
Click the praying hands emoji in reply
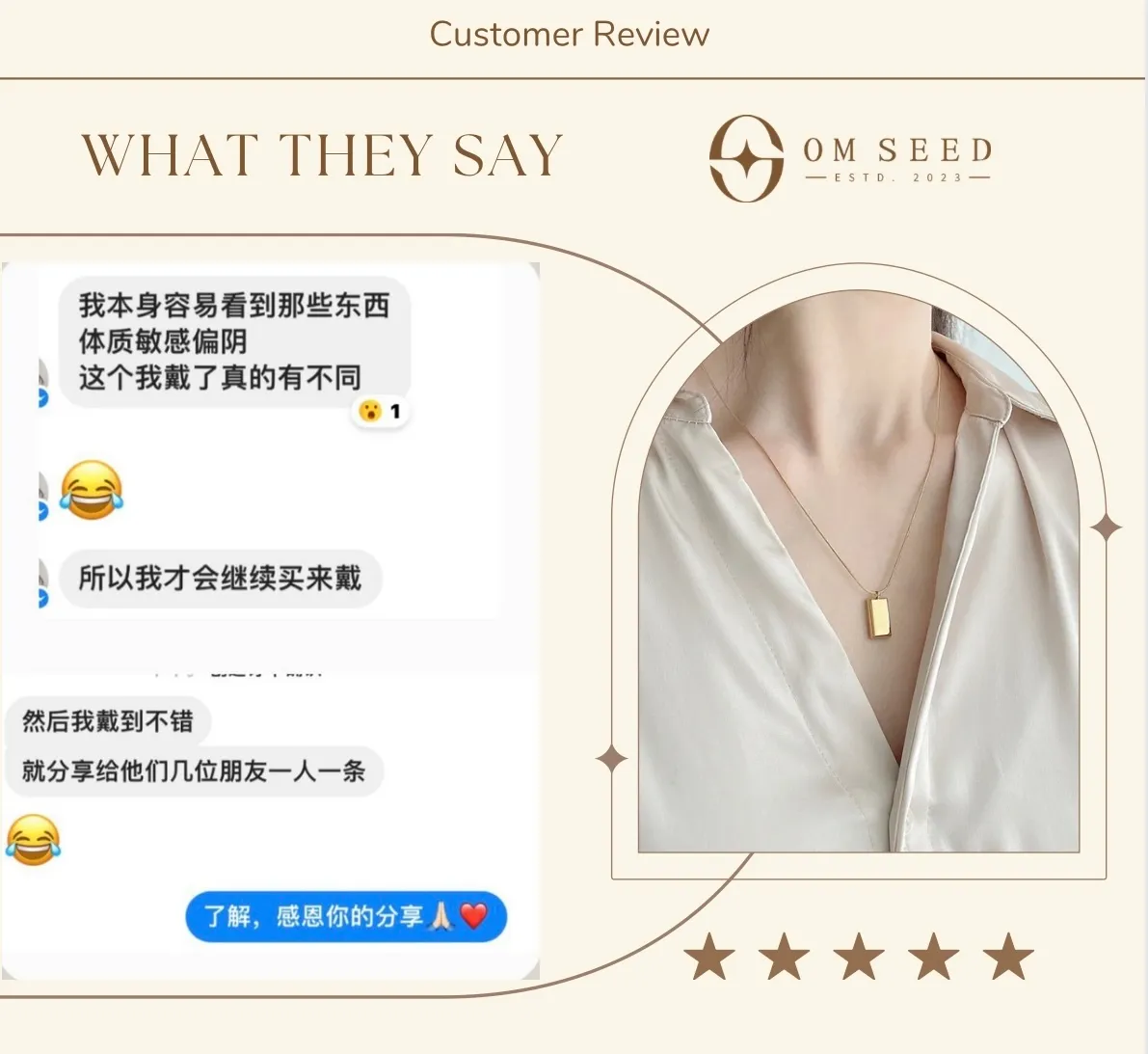441,915
